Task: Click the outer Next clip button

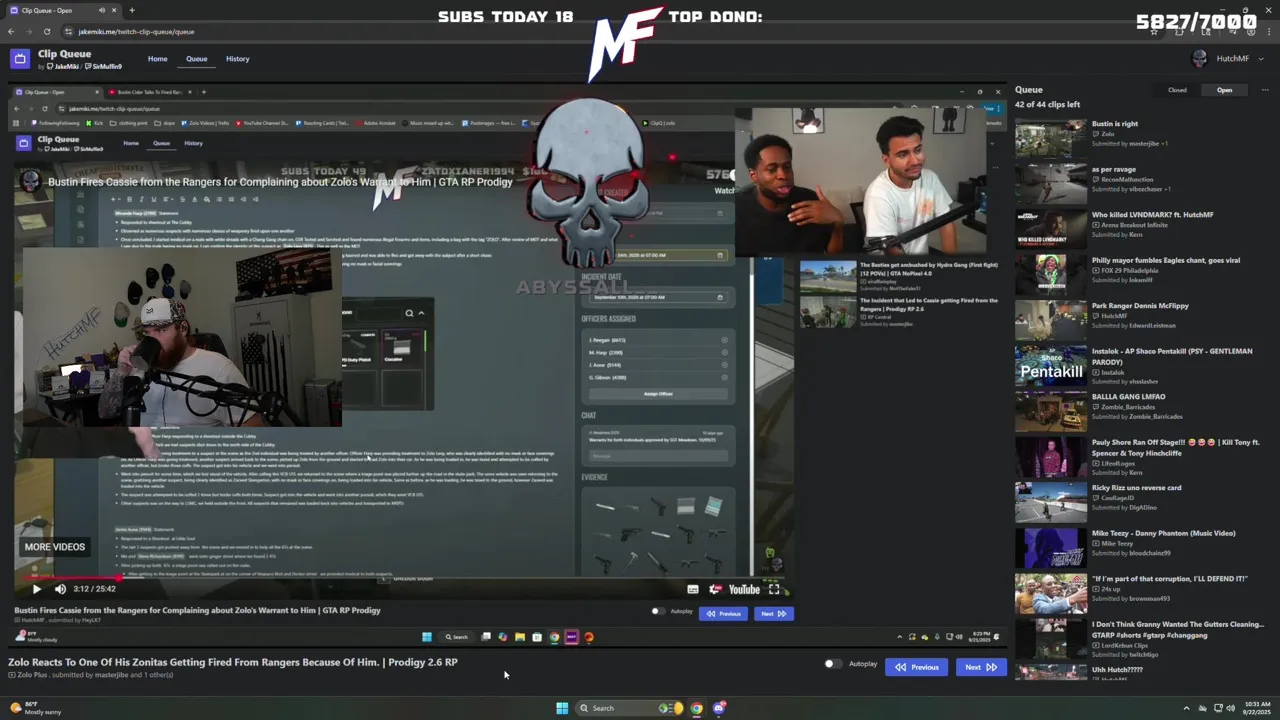Action: (979, 667)
